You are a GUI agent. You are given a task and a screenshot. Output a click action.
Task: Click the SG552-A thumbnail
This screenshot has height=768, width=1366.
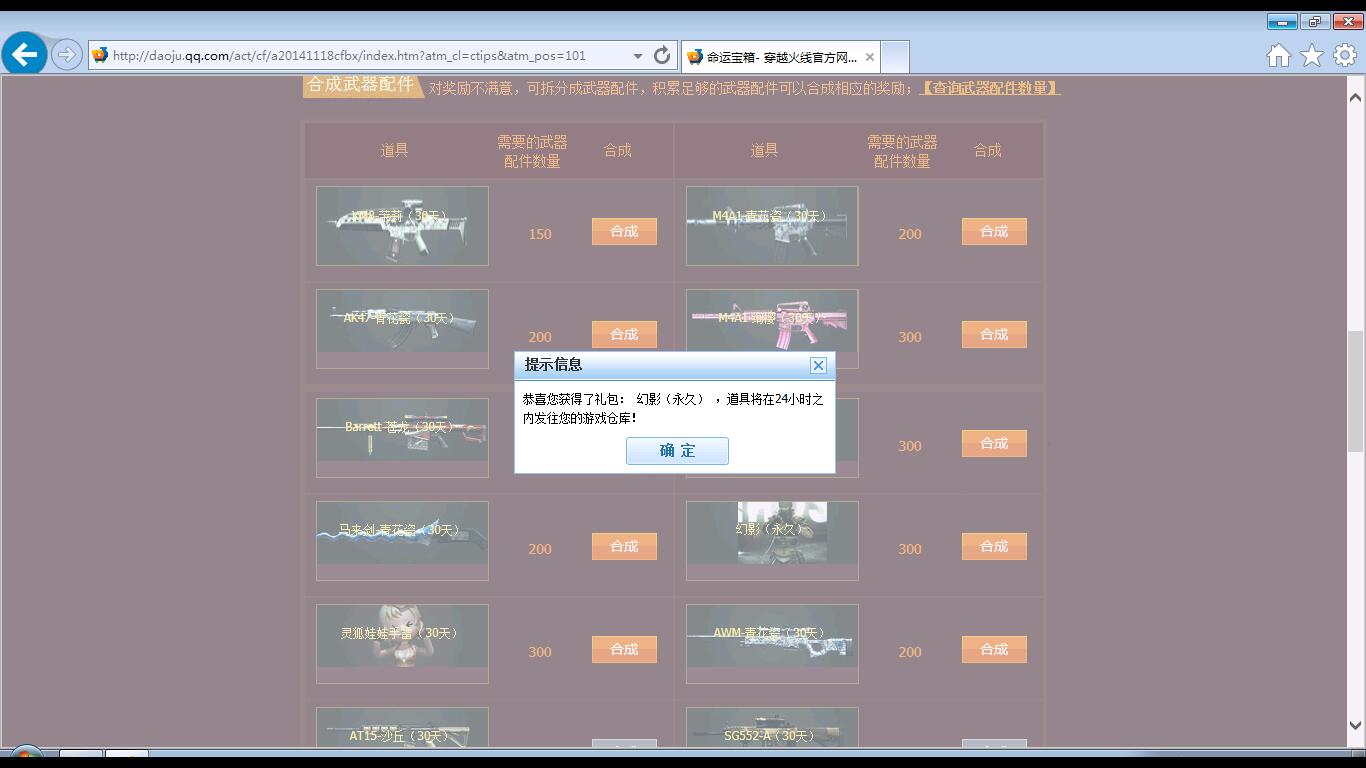(x=772, y=727)
